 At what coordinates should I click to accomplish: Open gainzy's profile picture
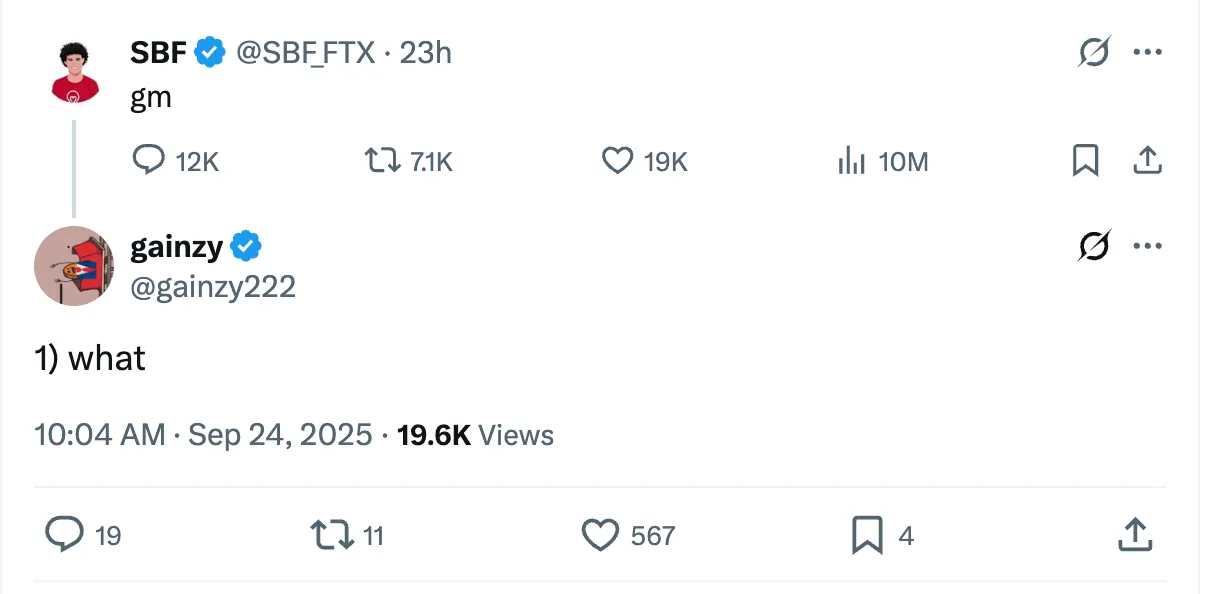pyautogui.click(x=74, y=265)
